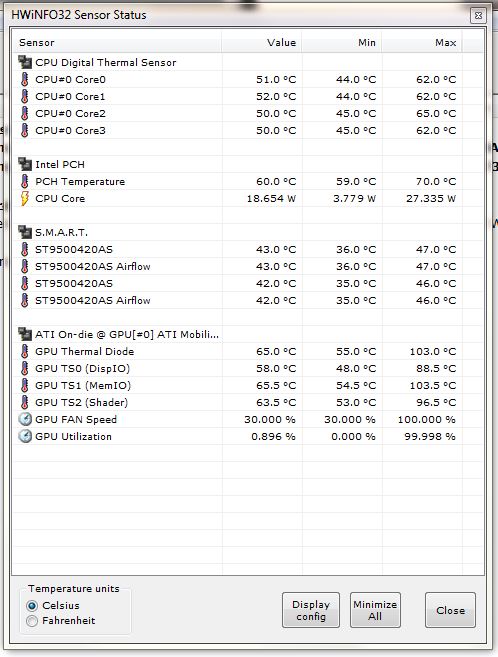Click thermometer icon beside CPU#0 Core1

click(25, 96)
